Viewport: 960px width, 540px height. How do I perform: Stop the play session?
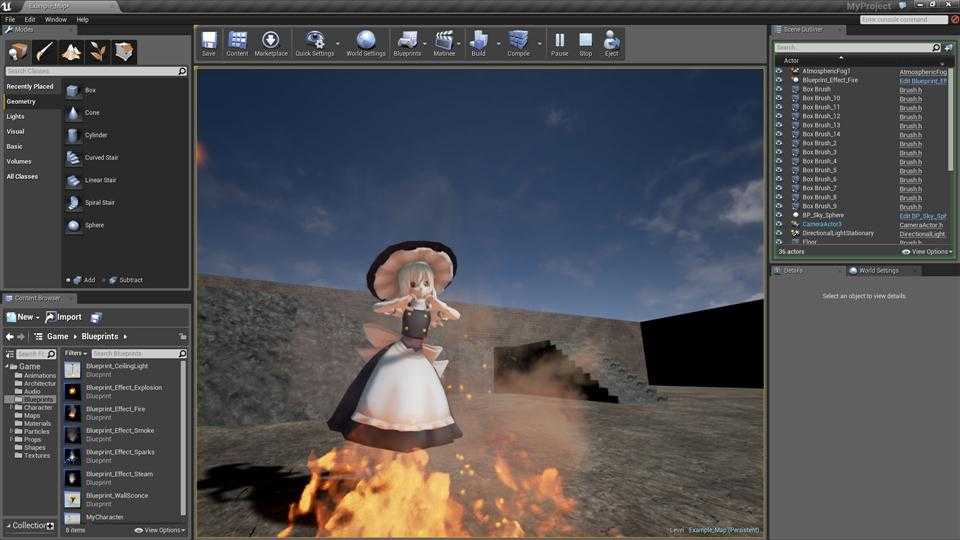coord(586,43)
